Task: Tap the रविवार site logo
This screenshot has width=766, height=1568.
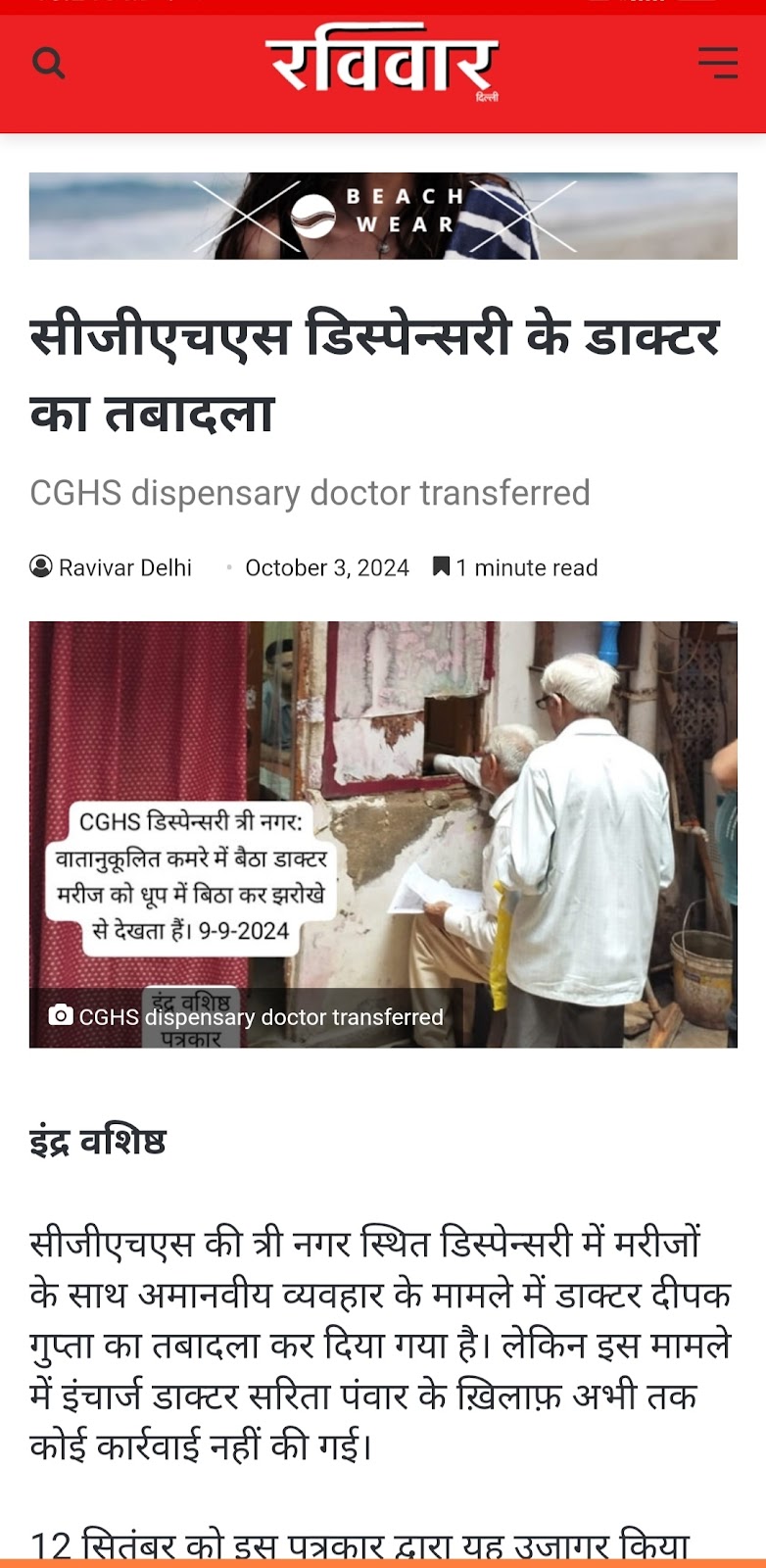Action: (383, 64)
